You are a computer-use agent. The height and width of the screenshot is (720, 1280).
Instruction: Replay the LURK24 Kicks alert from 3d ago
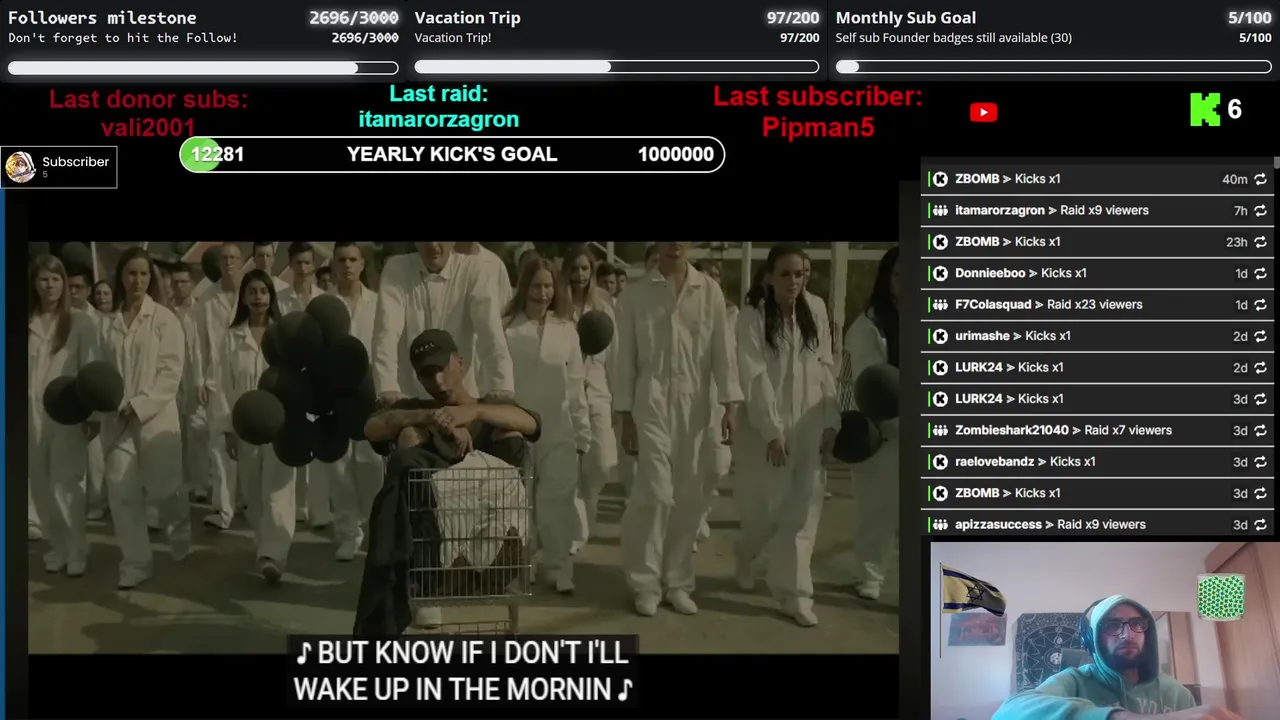coord(1260,399)
